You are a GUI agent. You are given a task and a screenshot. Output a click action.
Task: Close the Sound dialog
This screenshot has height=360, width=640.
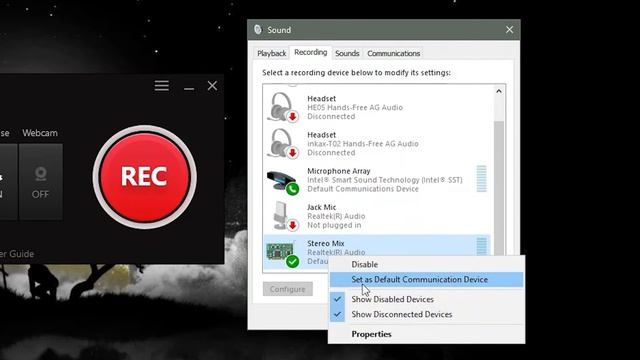coord(509,30)
